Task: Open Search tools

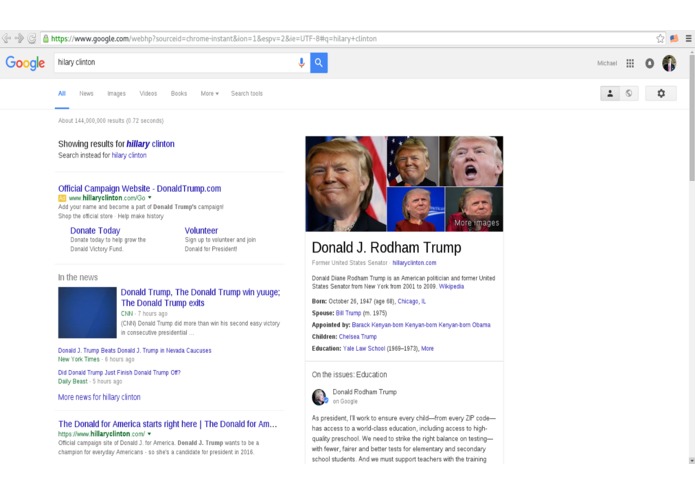Action: point(246,93)
